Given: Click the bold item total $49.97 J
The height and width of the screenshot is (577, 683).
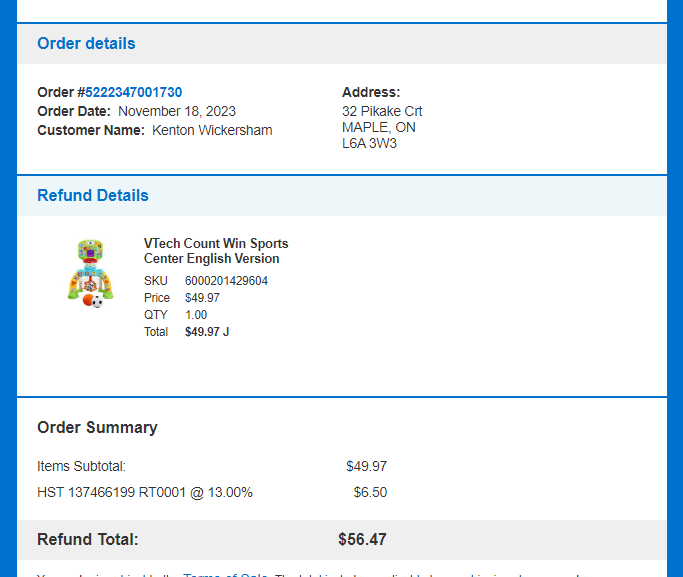Looking at the screenshot, I should [207, 332].
